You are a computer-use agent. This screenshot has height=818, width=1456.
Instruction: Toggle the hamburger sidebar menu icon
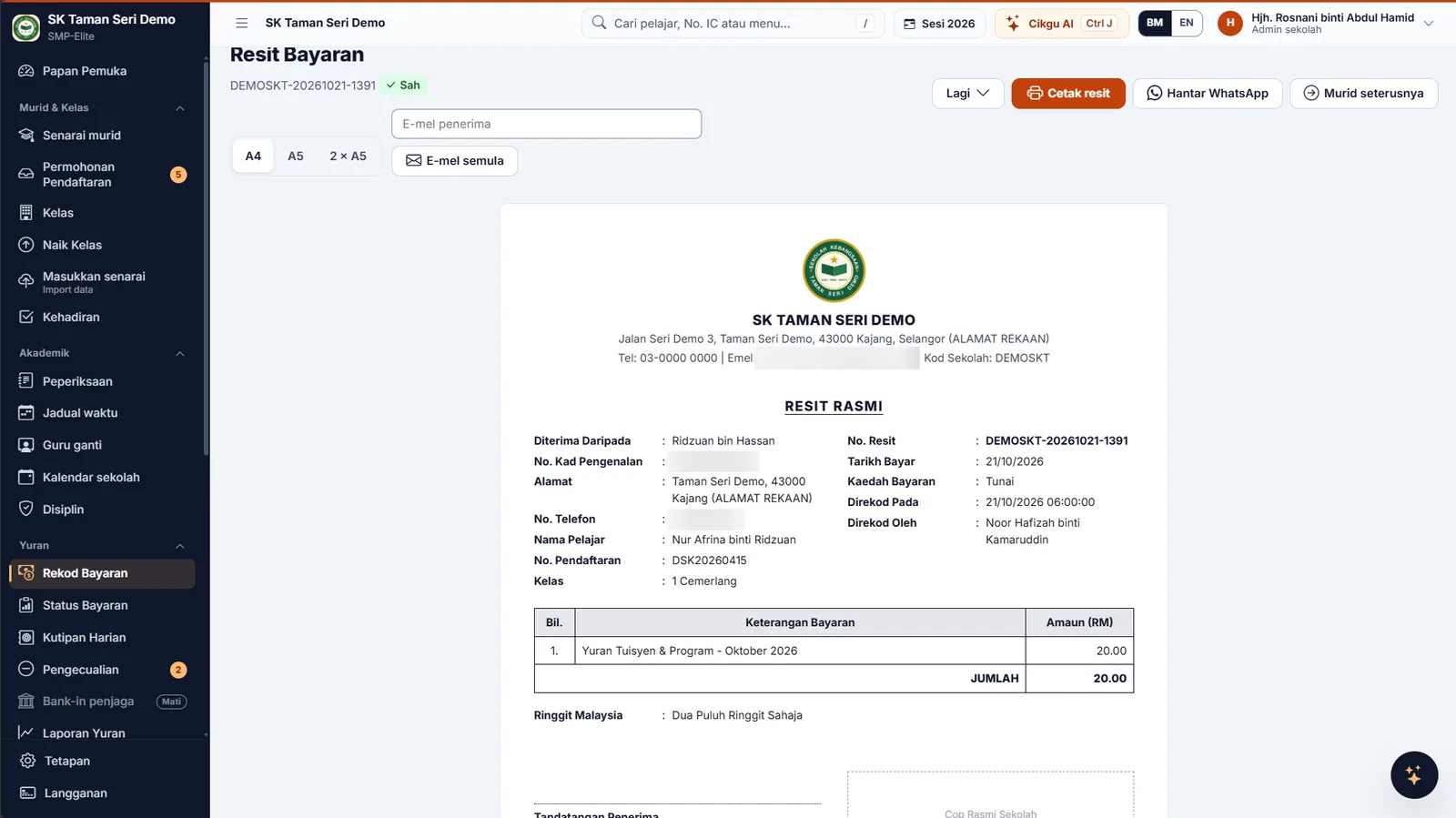[241, 23]
